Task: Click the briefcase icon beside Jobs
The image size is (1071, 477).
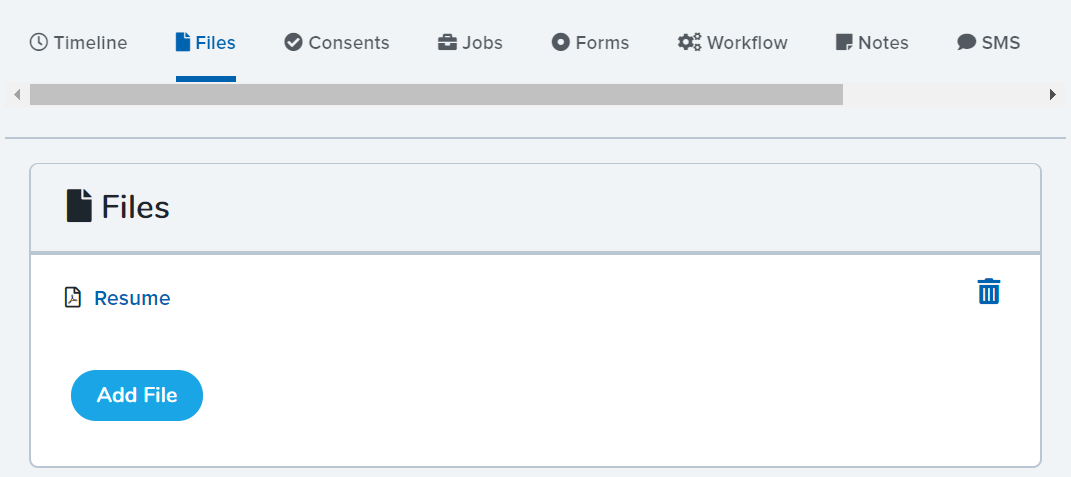Action: coord(447,43)
